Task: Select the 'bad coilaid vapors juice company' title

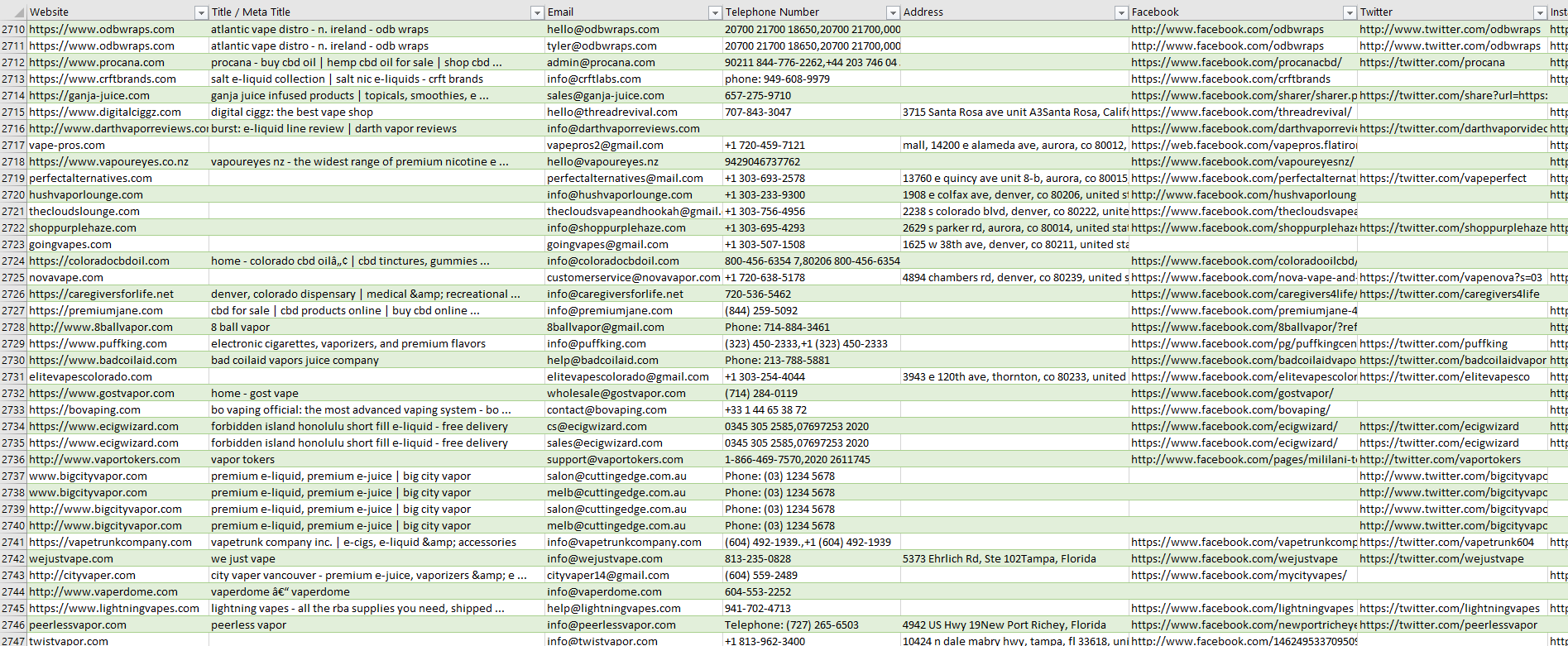Action: tap(376, 360)
